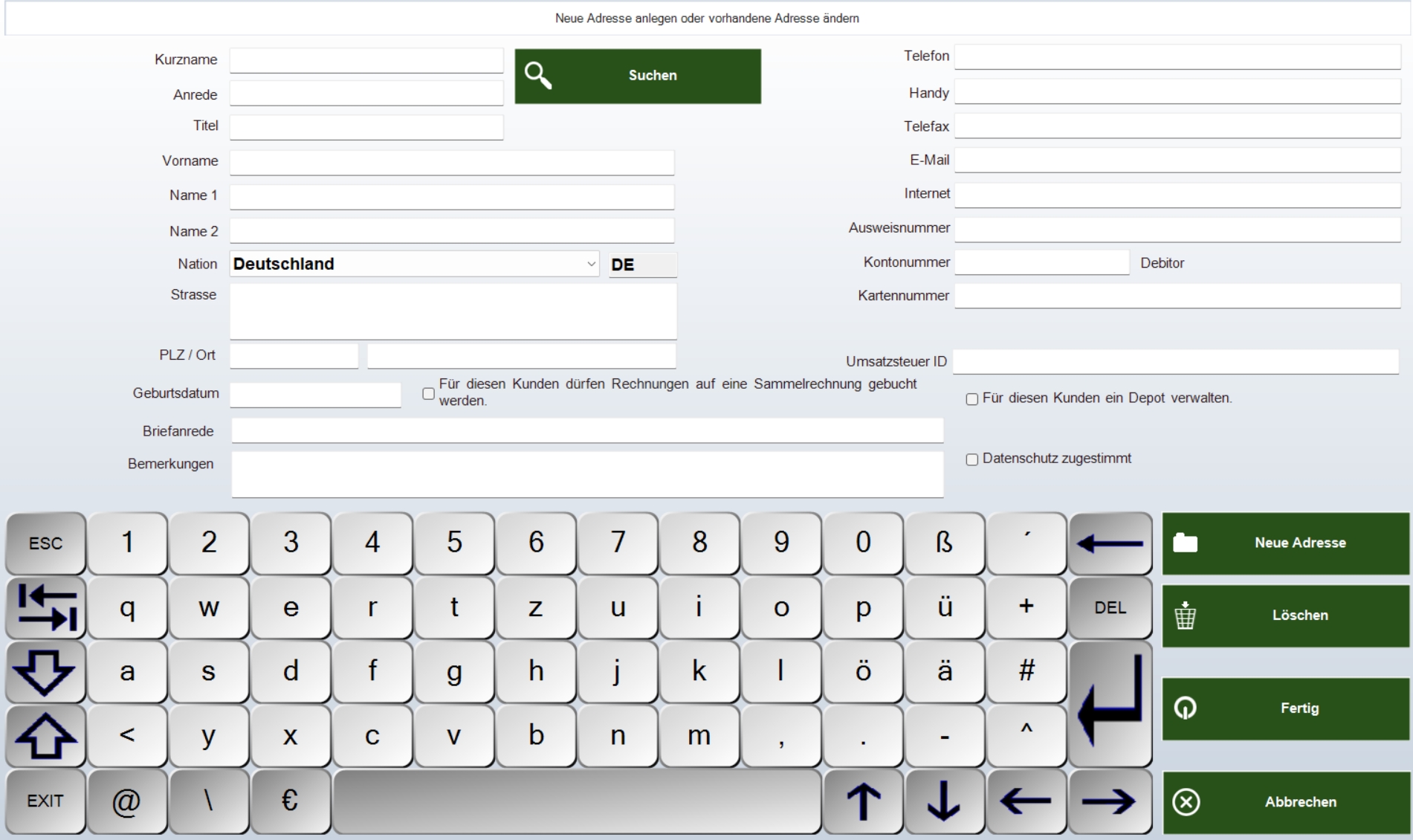This screenshot has width=1413, height=840.
Task: Confirm with the Fertig button
Action: coord(1285,708)
